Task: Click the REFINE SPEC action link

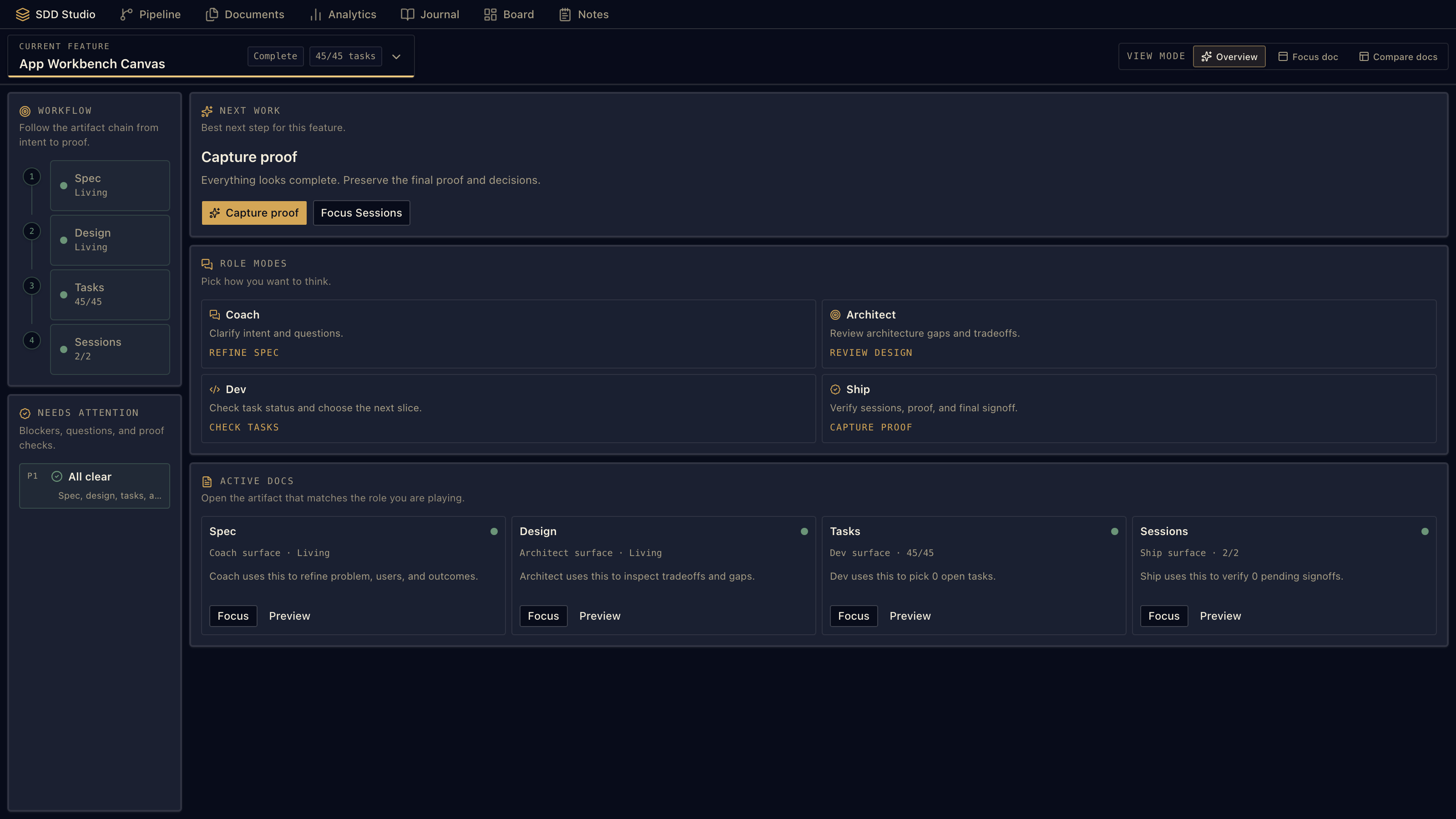Action: [x=244, y=353]
